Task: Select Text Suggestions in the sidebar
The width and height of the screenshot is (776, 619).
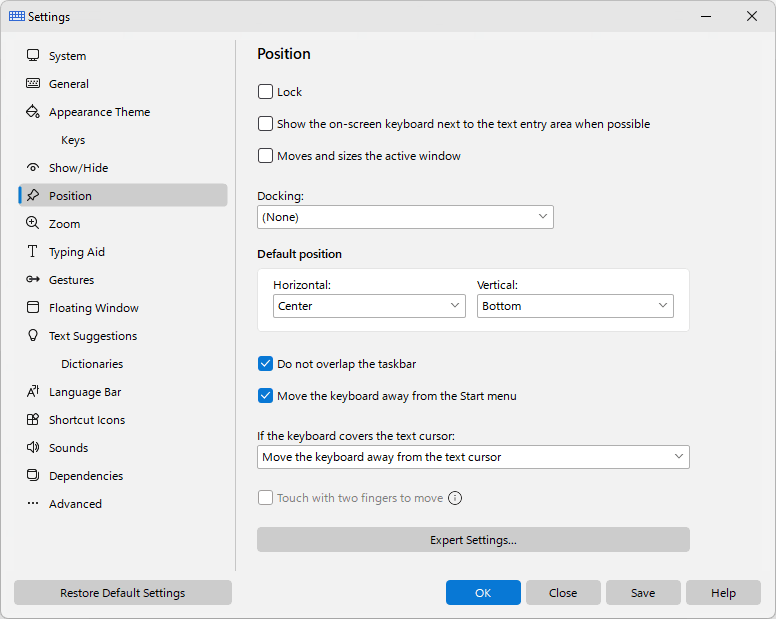Action: [x=123, y=335]
